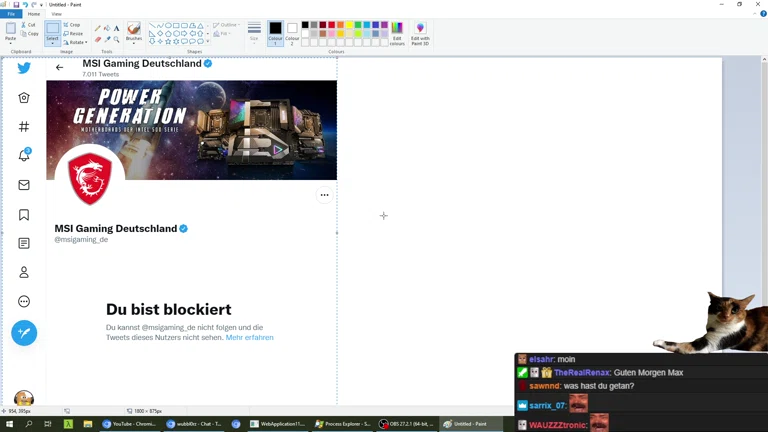This screenshot has height=432, width=768.
Task: Pick the Oval shape
Action: click(x=168, y=25)
